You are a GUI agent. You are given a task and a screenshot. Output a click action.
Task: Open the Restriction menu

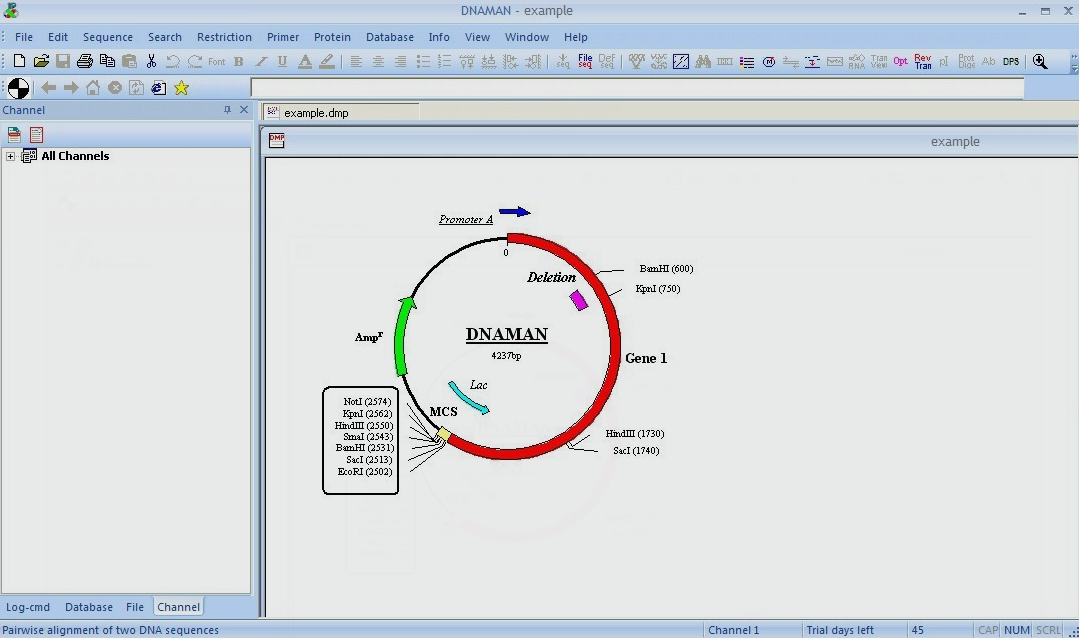(x=224, y=37)
